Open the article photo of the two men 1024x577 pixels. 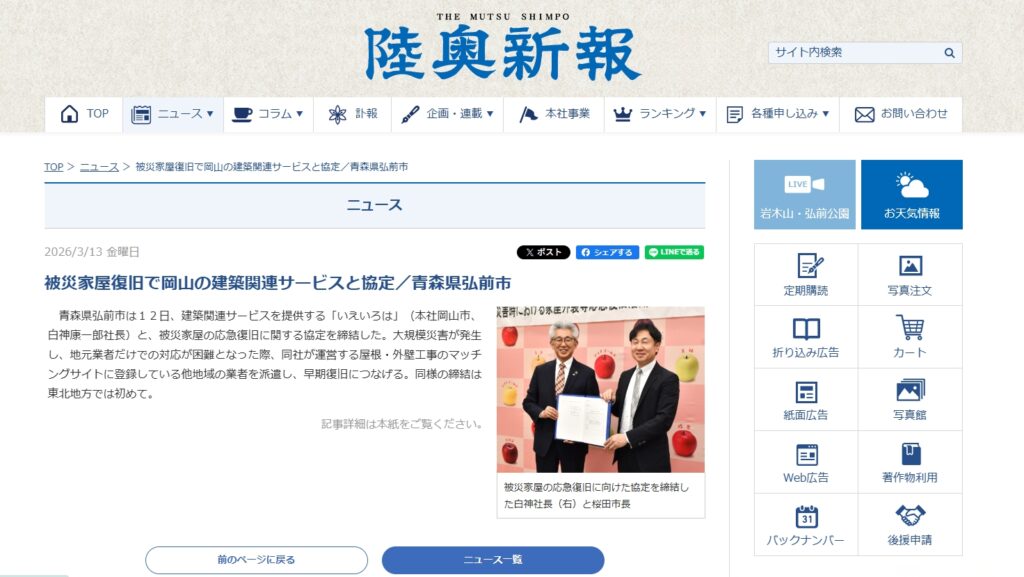coord(601,390)
